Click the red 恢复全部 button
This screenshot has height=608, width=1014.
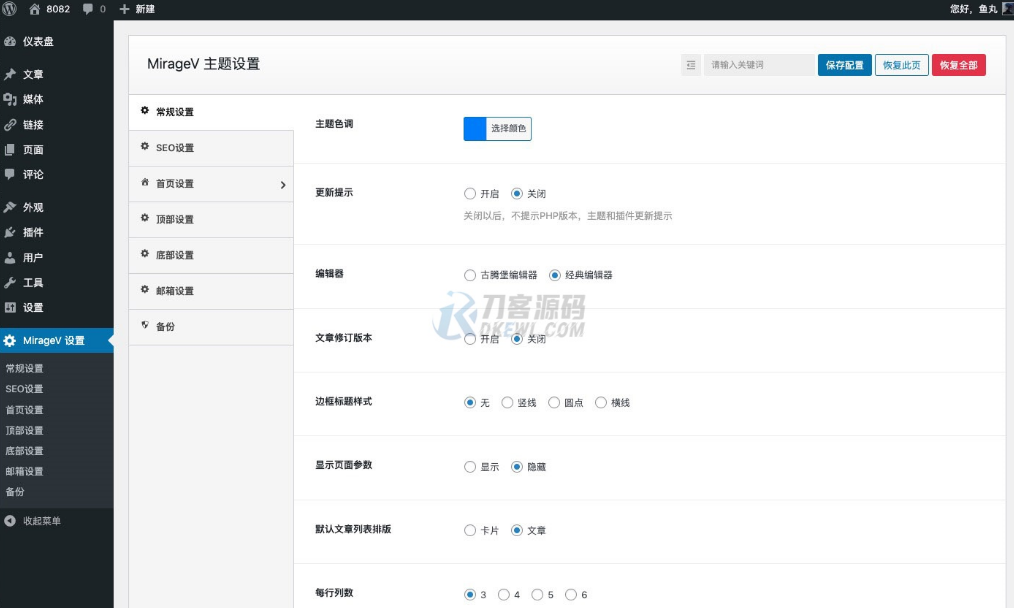958,65
